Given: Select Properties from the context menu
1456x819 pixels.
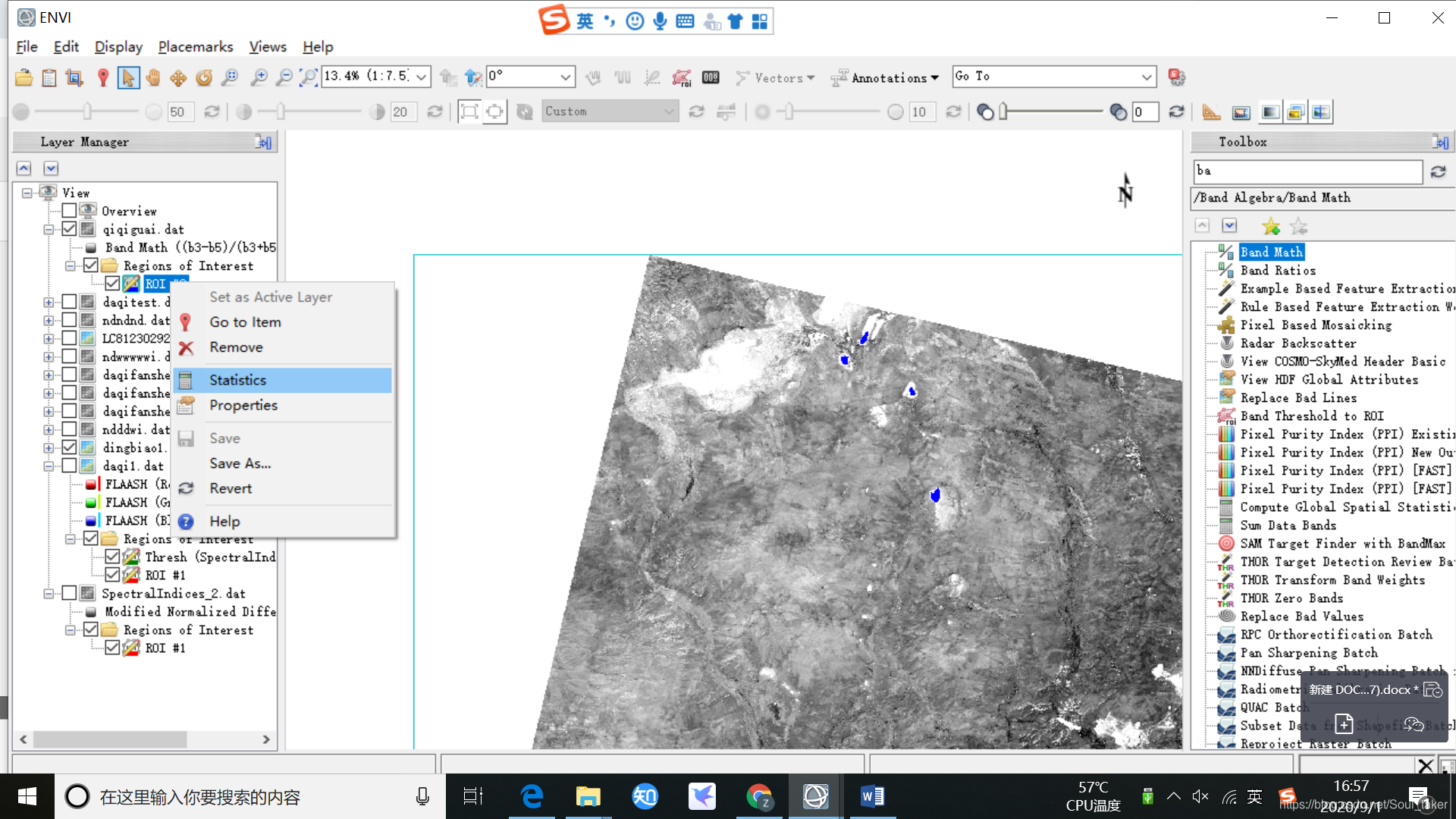Looking at the screenshot, I should click(243, 405).
